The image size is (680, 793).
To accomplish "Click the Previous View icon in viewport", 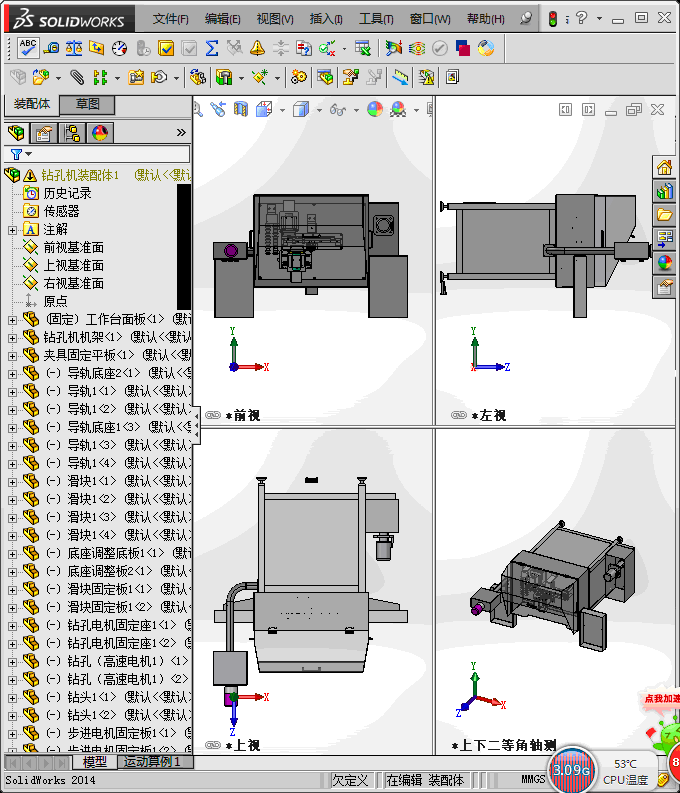I will point(218,109).
